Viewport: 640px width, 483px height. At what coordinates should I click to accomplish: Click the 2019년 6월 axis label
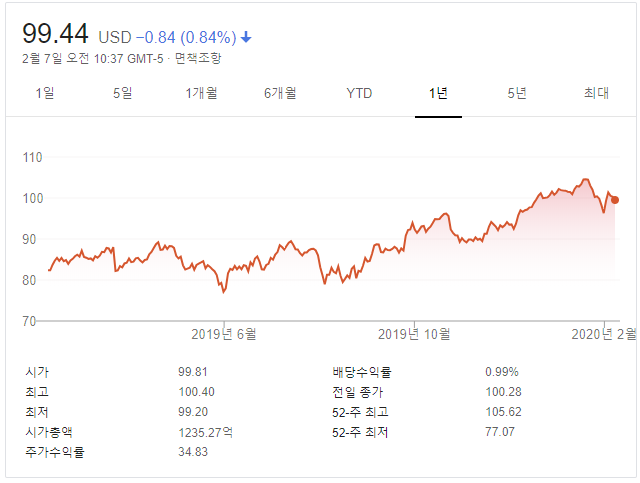(224, 334)
